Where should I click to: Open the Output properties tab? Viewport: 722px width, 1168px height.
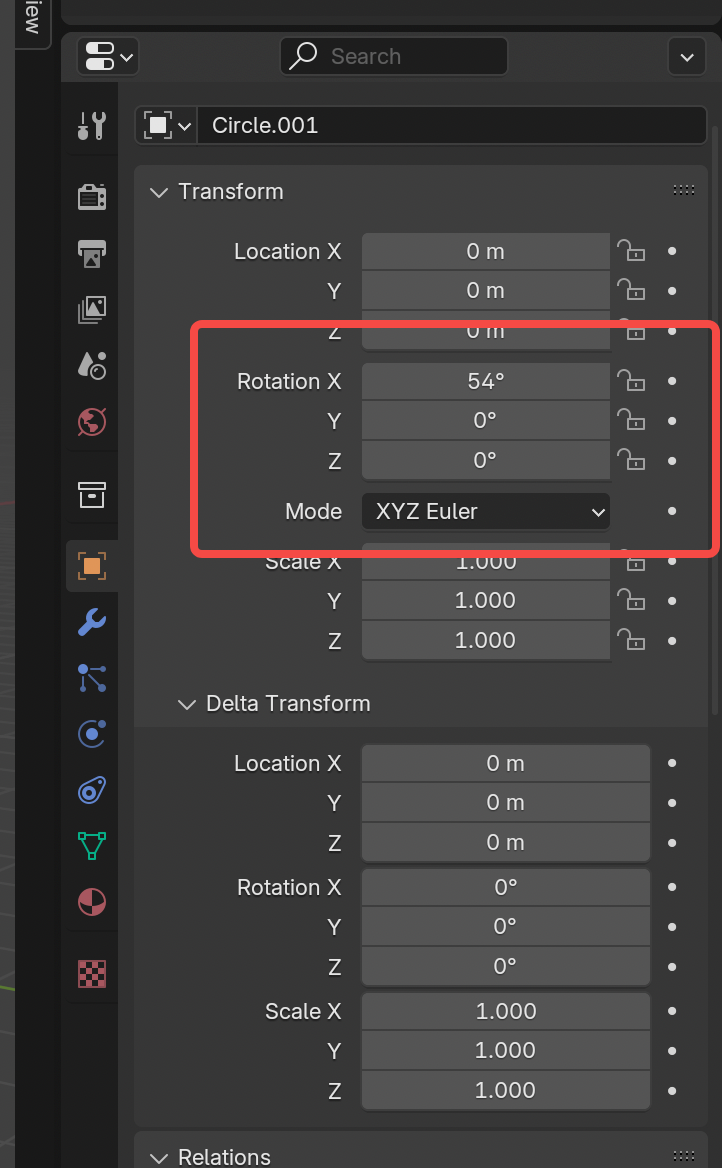(x=92, y=253)
